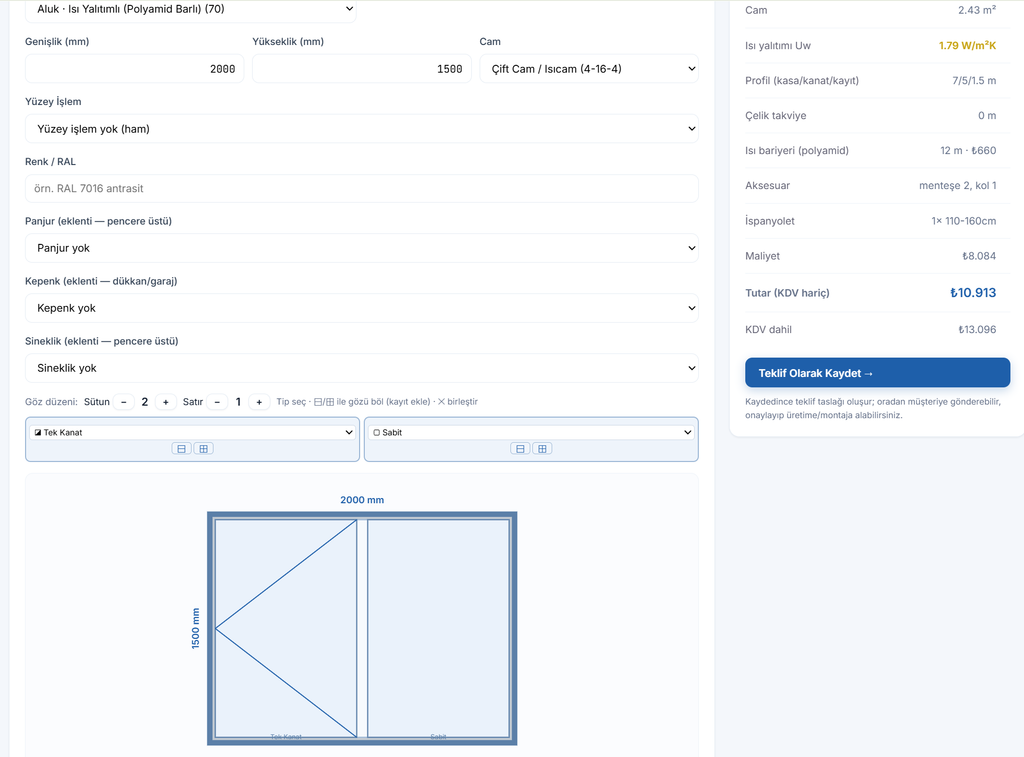
Task: Decrease the Satır row count
Action: [217, 402]
